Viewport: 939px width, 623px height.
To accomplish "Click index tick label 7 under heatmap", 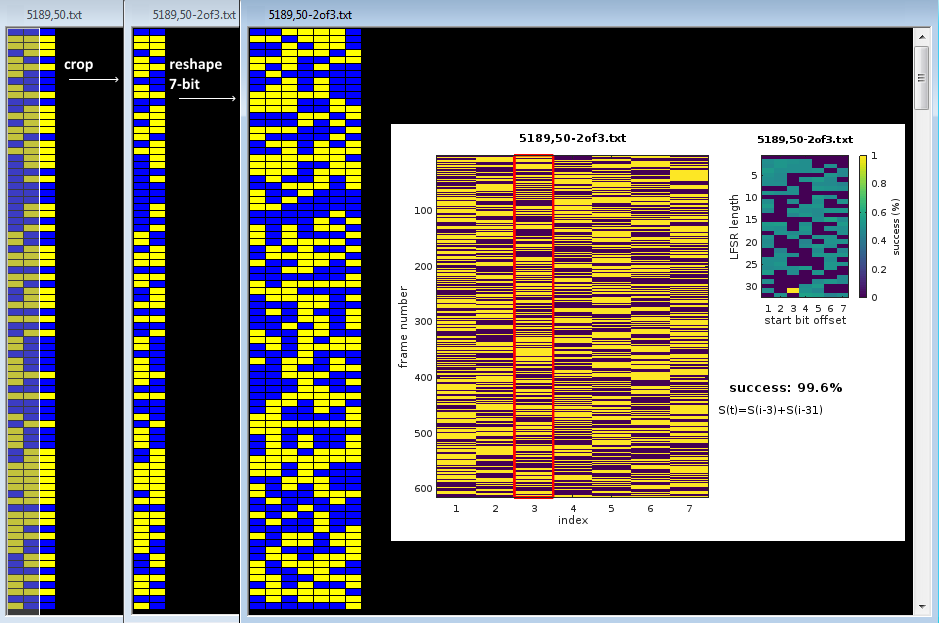I will (x=689, y=508).
